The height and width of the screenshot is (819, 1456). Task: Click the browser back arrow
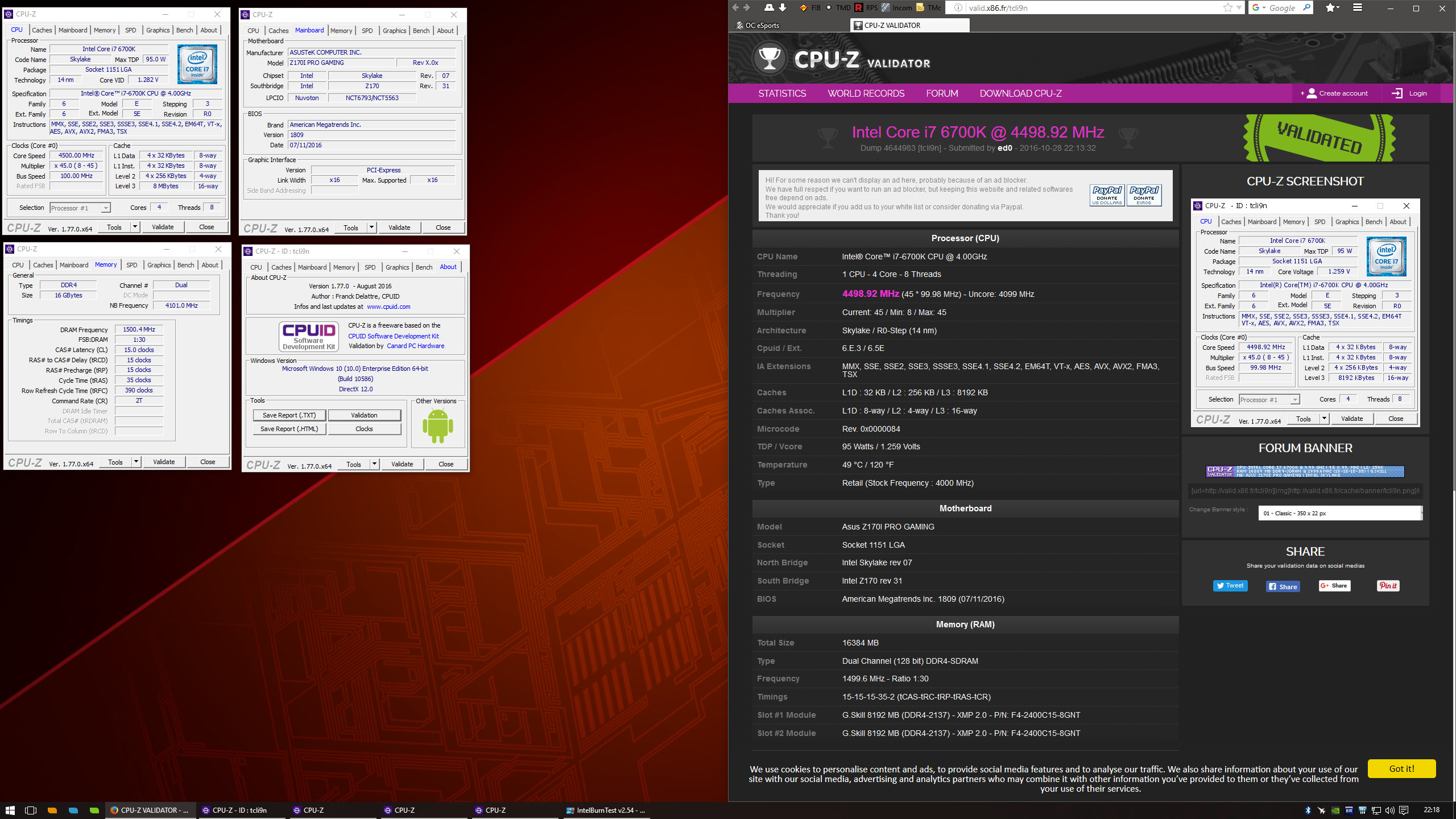pyautogui.click(x=735, y=7)
